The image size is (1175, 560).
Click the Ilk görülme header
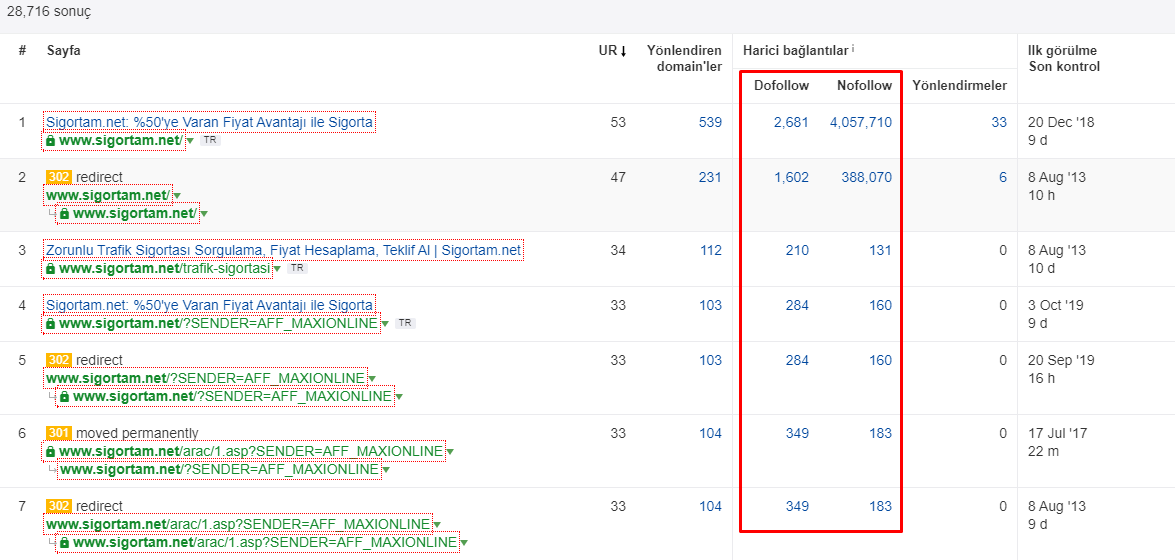1063,51
